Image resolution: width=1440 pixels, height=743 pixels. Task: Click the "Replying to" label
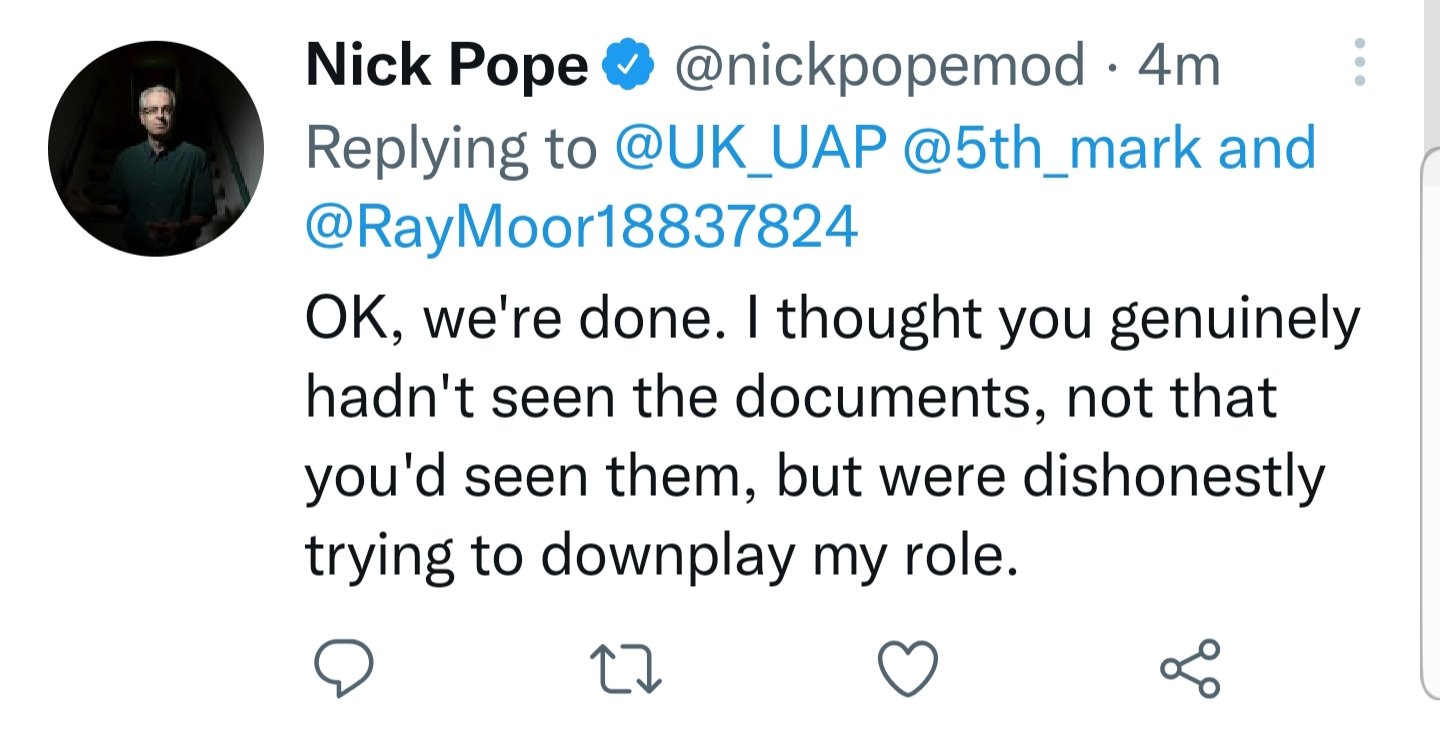450,149
